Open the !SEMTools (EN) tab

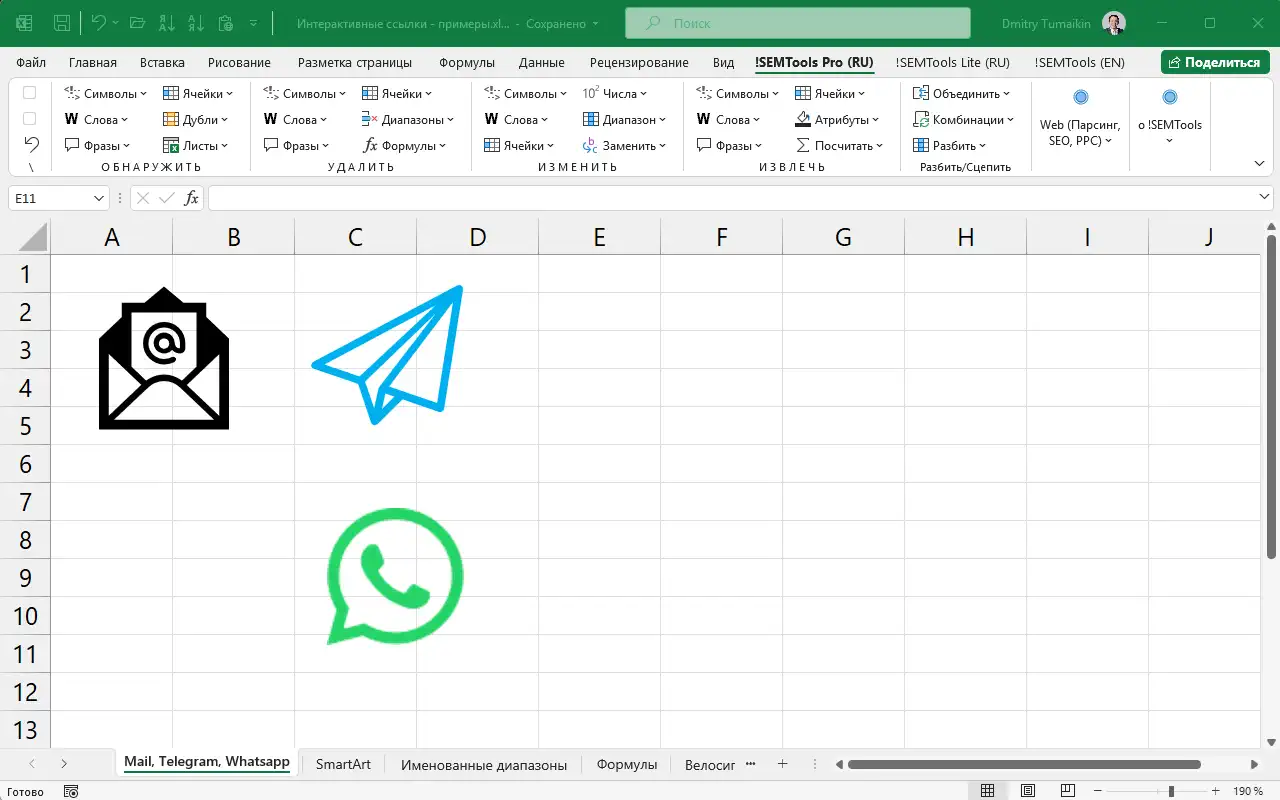(x=1079, y=62)
